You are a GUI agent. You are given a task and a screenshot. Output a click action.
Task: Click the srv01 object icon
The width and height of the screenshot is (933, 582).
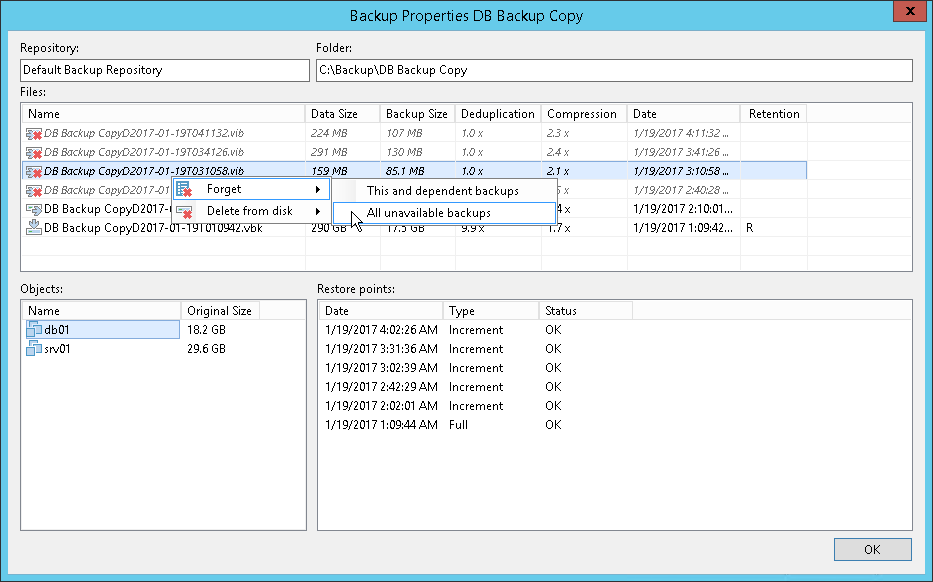coord(35,349)
